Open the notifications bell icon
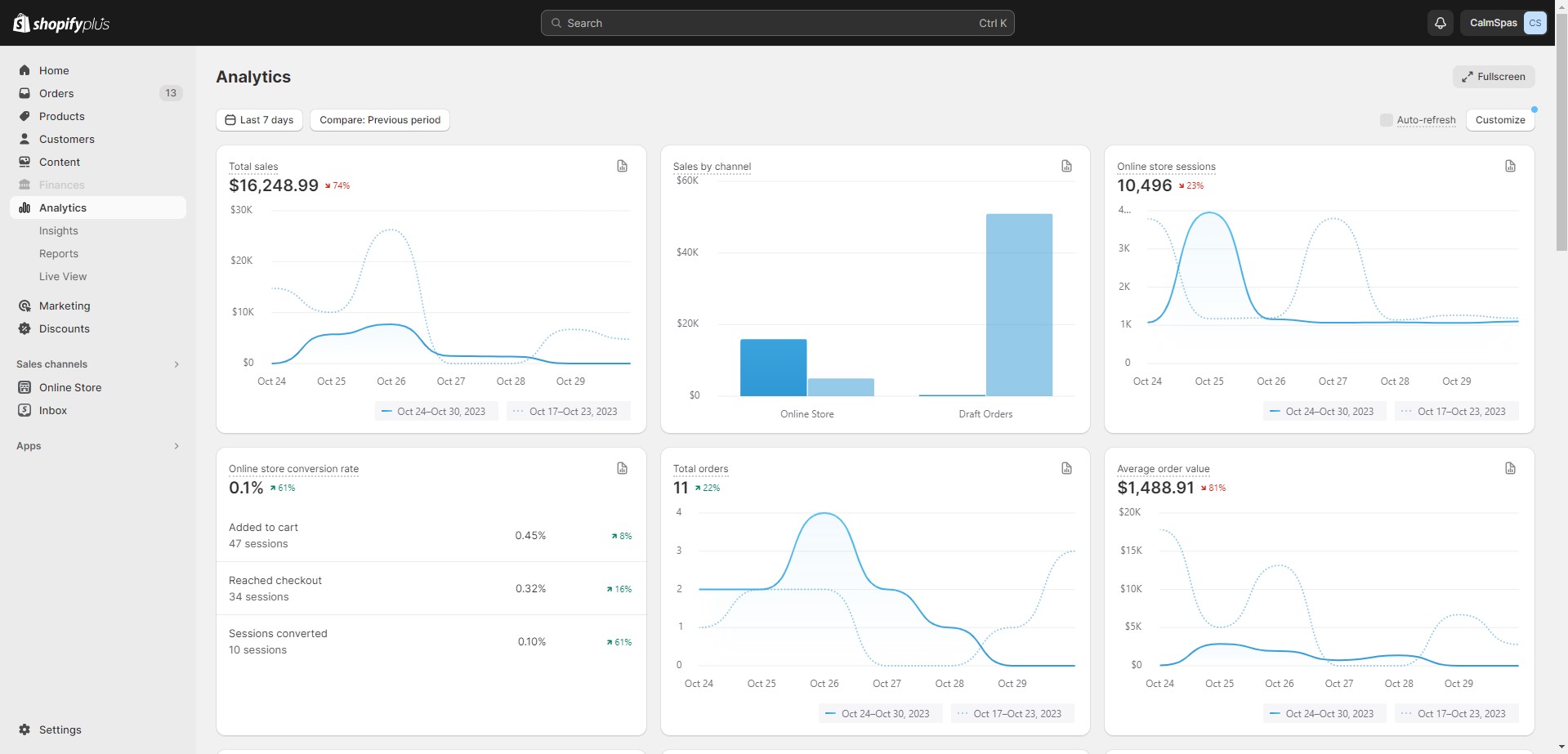The image size is (1568, 754). tap(1441, 23)
